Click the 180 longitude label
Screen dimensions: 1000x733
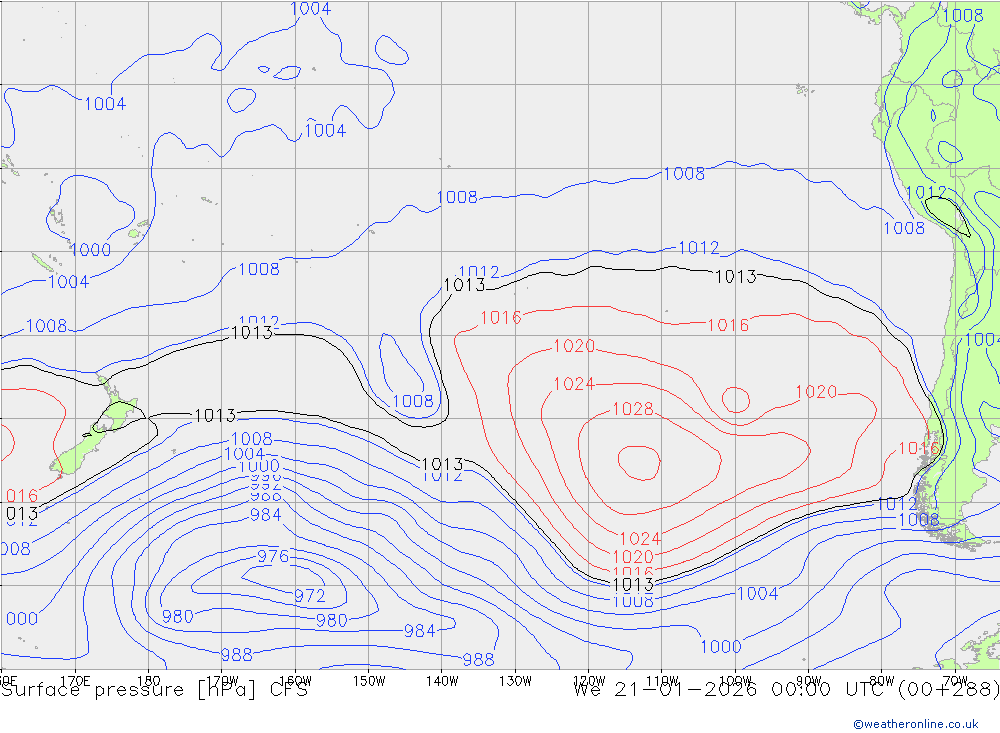click(149, 681)
